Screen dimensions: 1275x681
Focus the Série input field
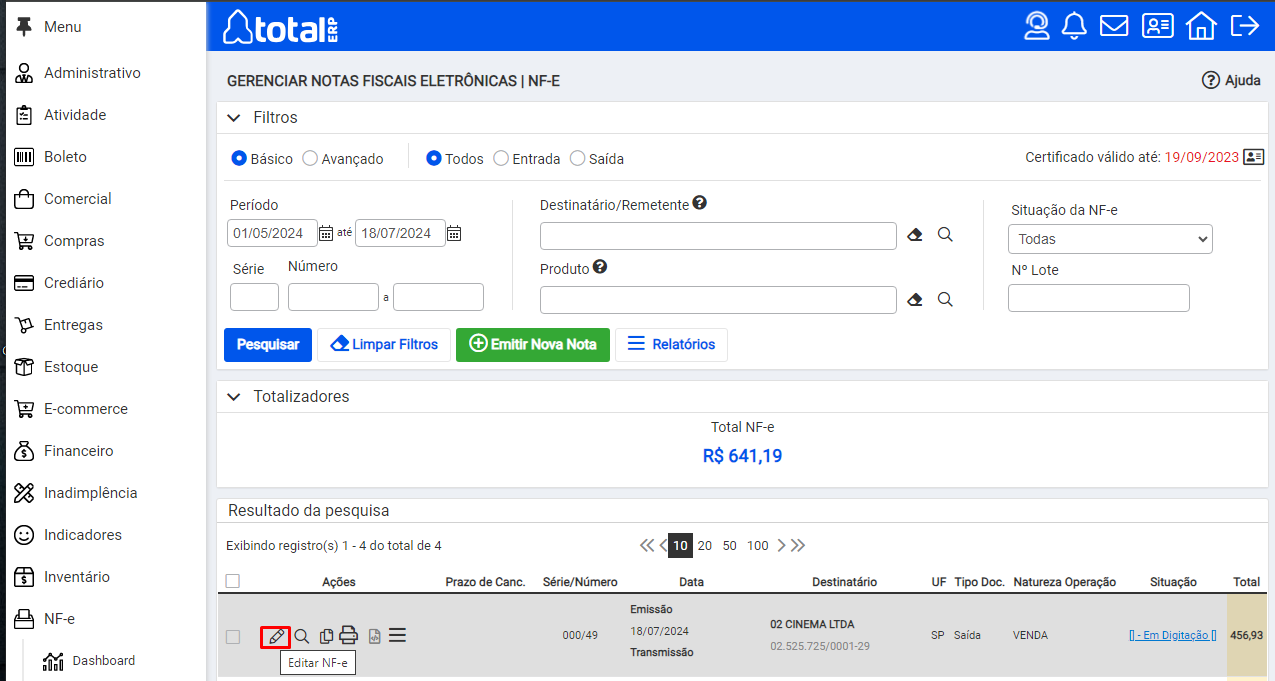click(x=254, y=297)
